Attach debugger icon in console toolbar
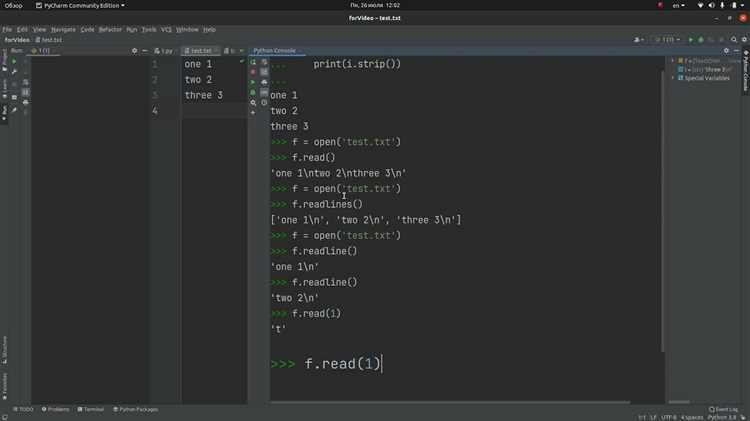 point(253,92)
